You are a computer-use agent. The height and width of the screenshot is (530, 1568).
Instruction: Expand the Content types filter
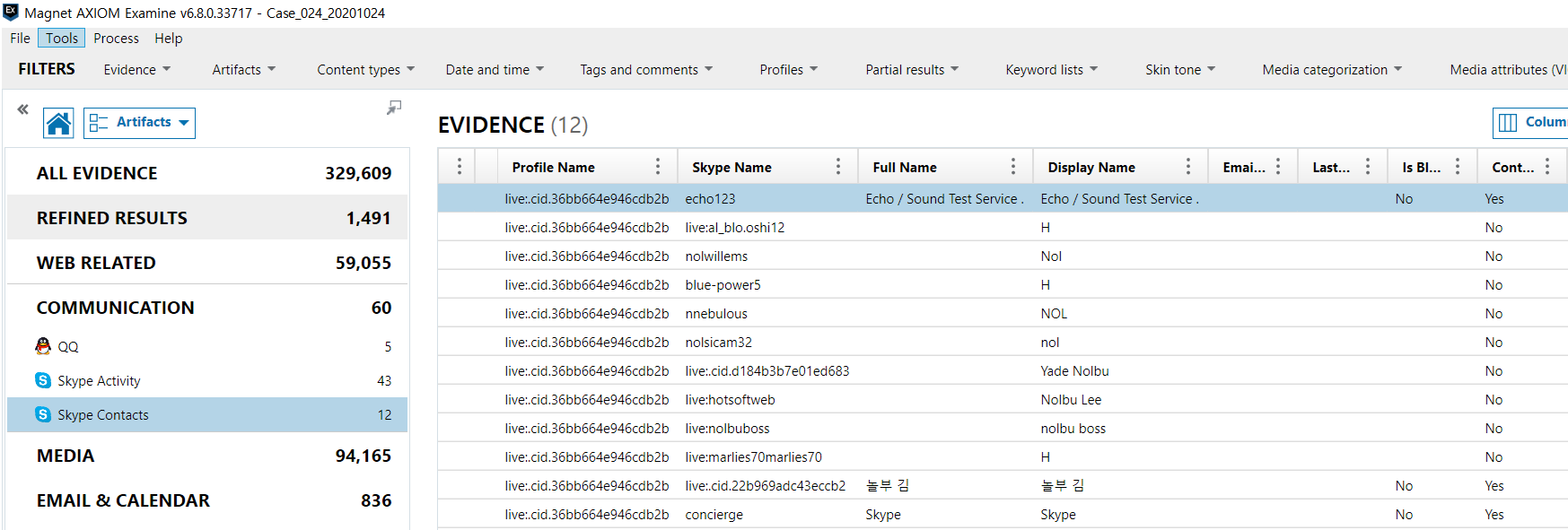click(366, 70)
